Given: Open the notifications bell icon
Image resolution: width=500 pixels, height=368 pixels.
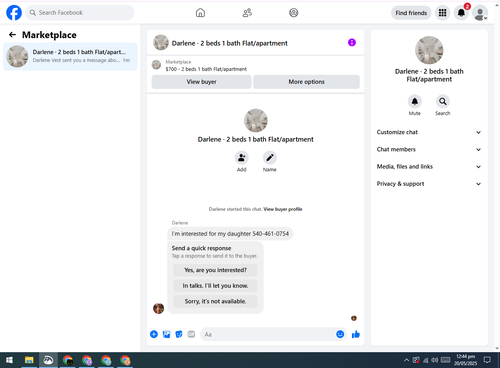Looking at the screenshot, I should pyautogui.click(x=461, y=13).
